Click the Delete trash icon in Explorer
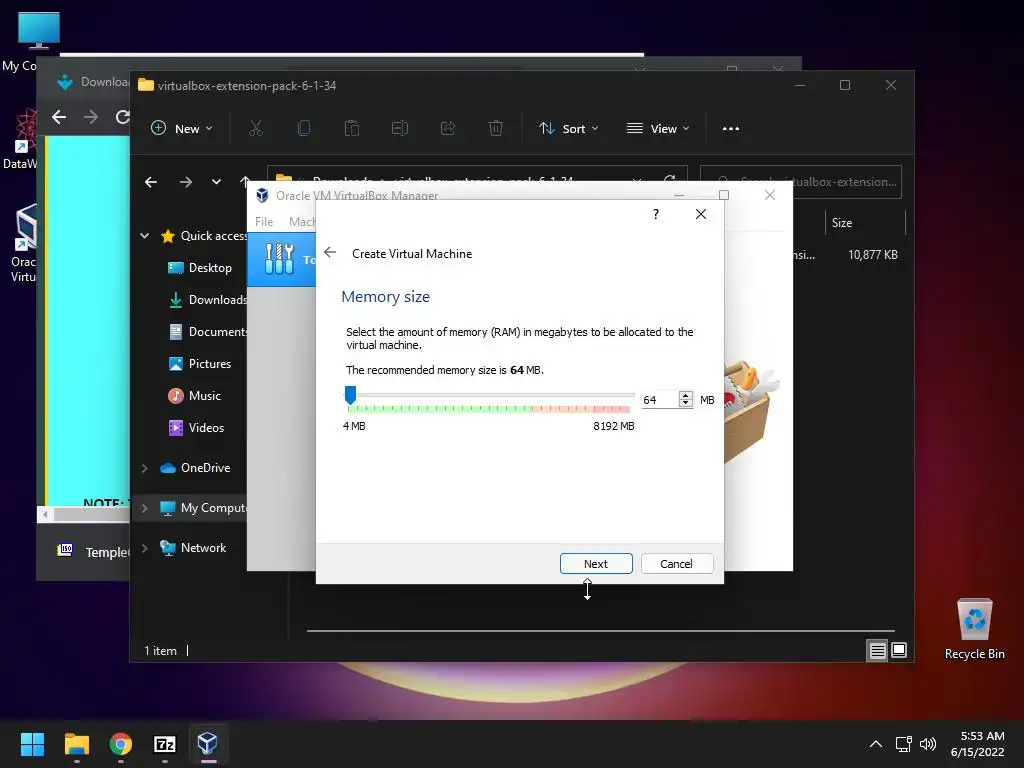The image size is (1024, 768). pyautogui.click(x=496, y=129)
